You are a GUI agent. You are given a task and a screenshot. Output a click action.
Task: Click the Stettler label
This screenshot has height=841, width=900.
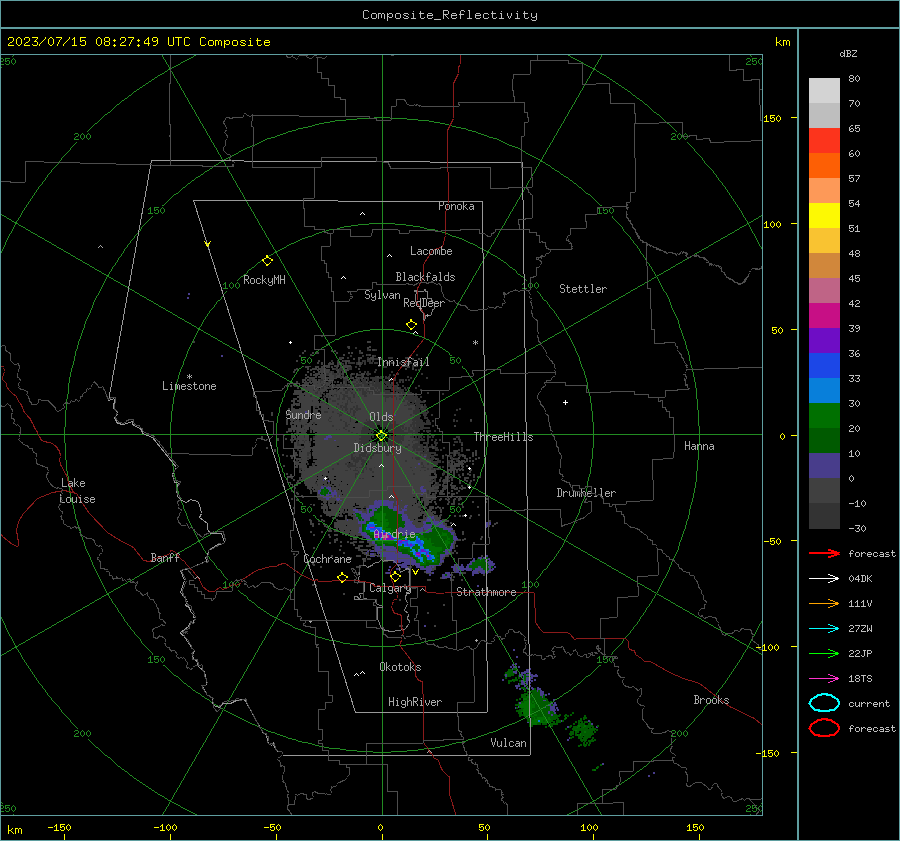pos(583,289)
